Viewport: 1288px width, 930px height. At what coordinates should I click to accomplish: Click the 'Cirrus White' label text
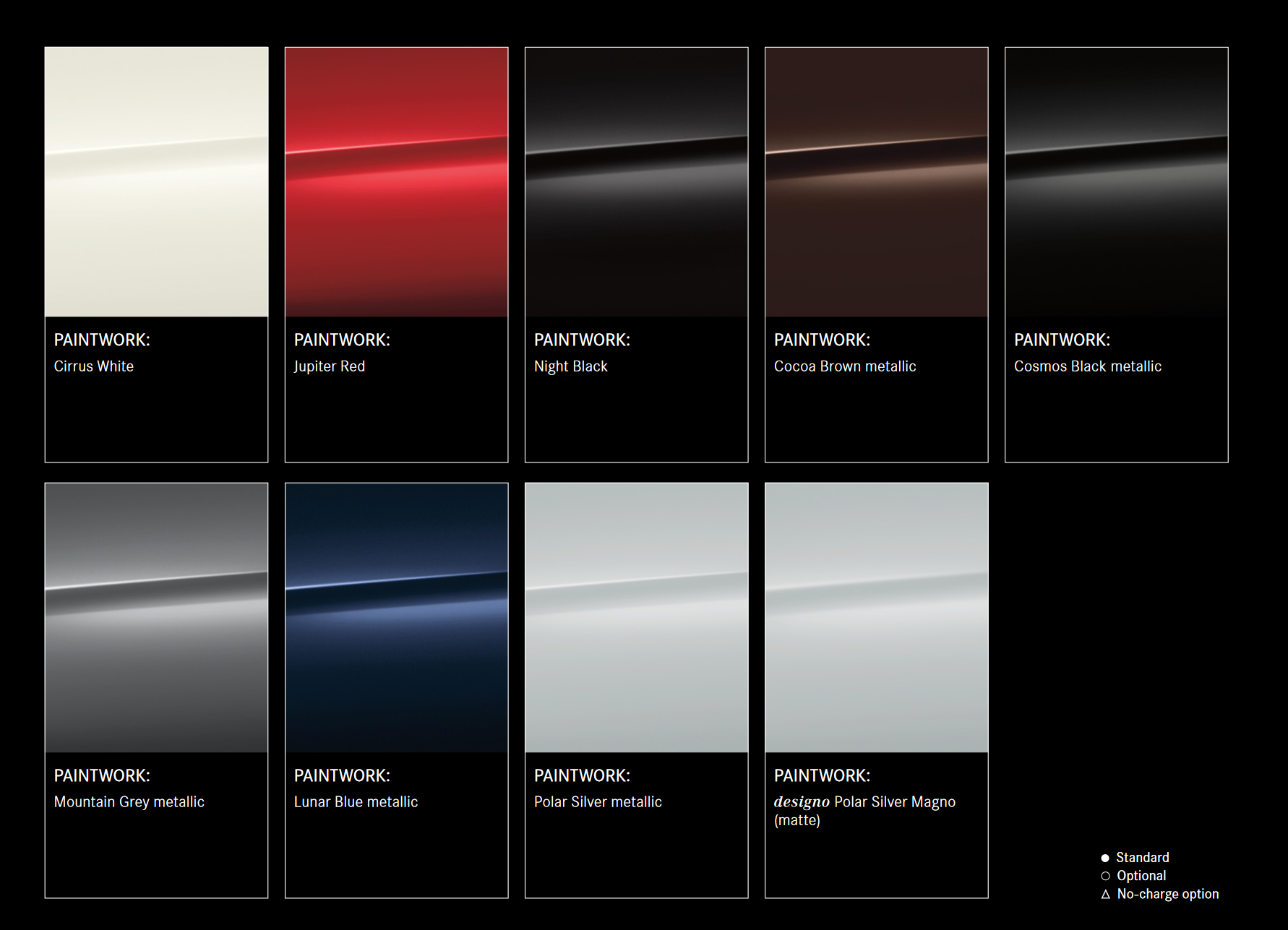coord(94,366)
